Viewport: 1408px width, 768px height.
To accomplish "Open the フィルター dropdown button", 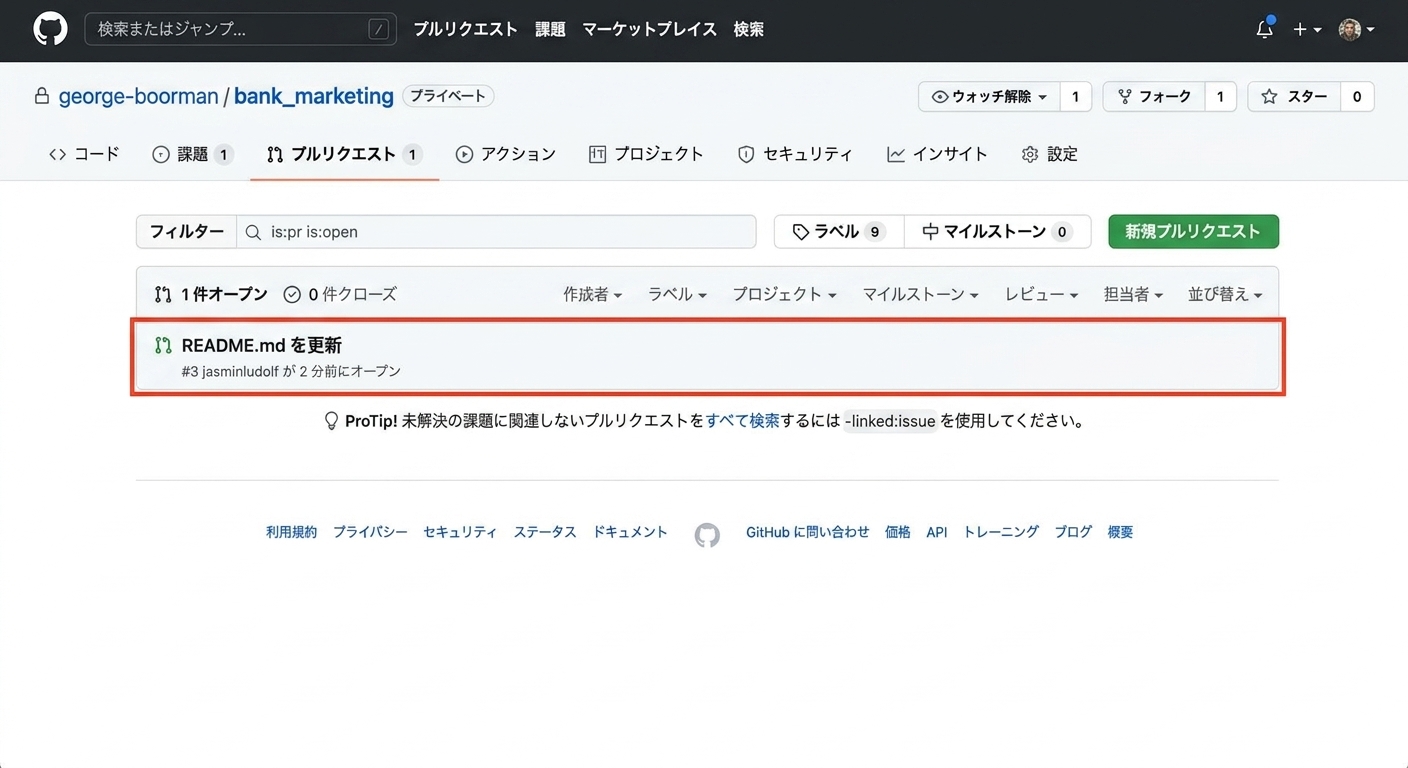I will click(x=187, y=232).
